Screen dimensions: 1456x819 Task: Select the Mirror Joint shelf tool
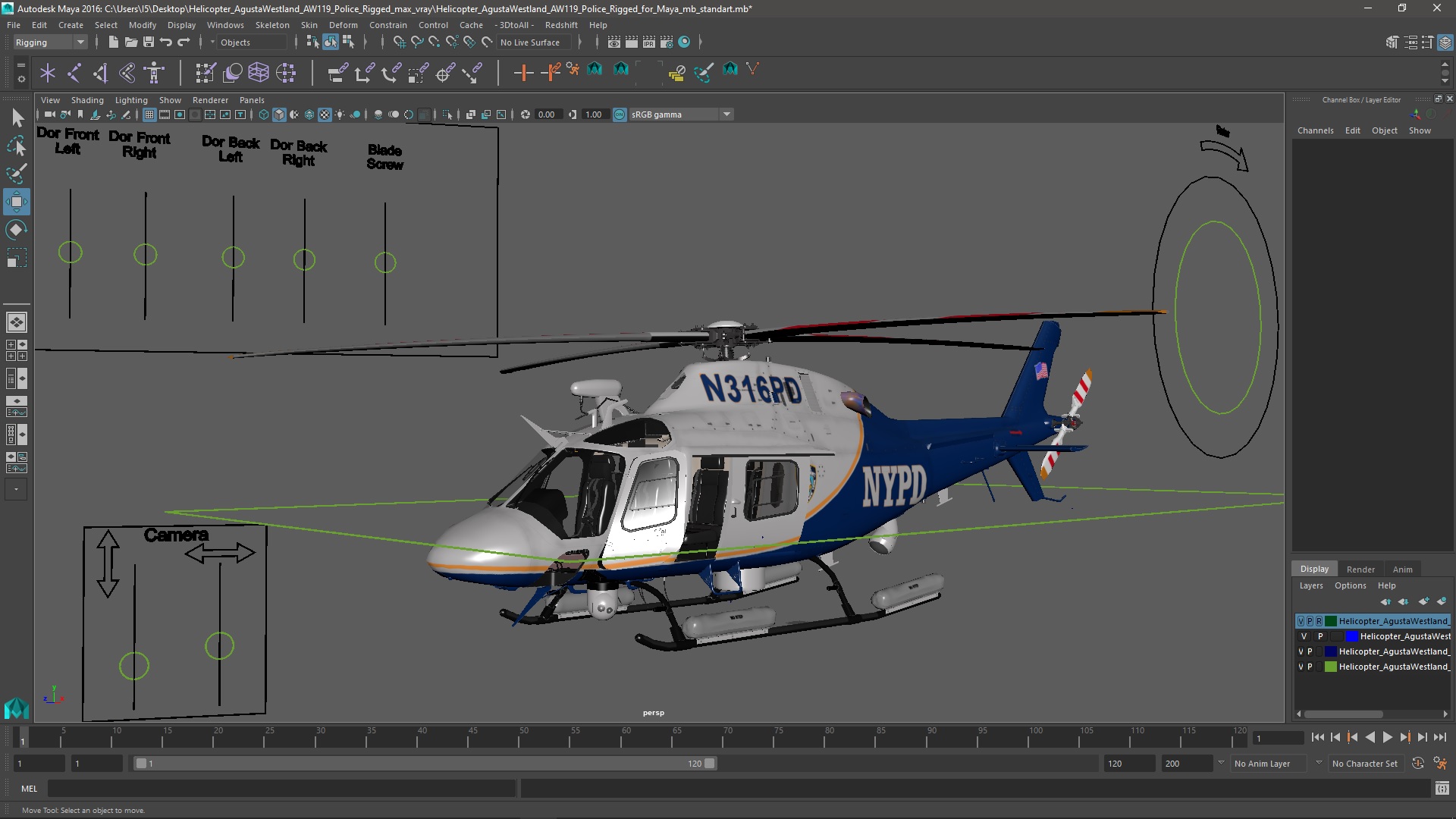point(101,73)
